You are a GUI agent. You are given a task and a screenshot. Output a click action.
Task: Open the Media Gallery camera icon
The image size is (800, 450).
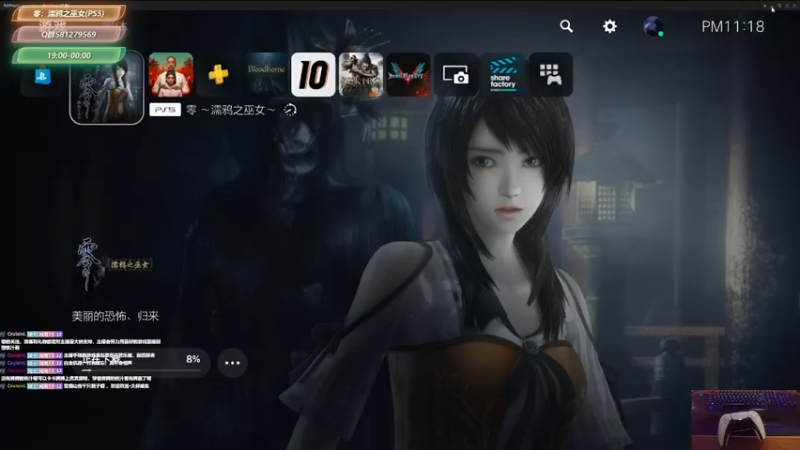pyautogui.click(x=456, y=74)
